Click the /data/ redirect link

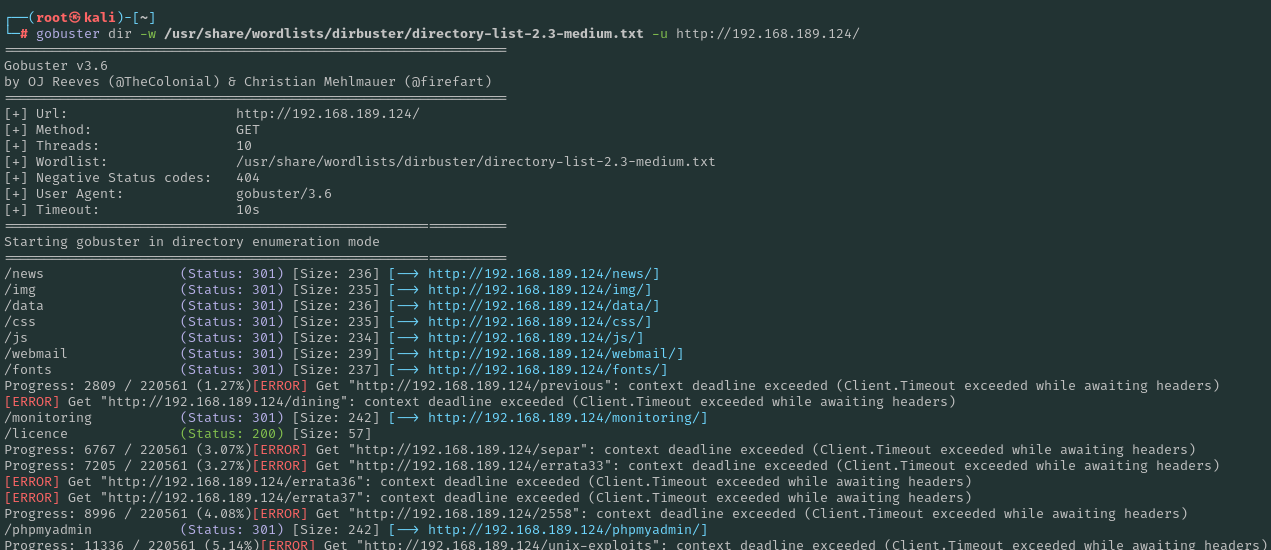point(543,306)
